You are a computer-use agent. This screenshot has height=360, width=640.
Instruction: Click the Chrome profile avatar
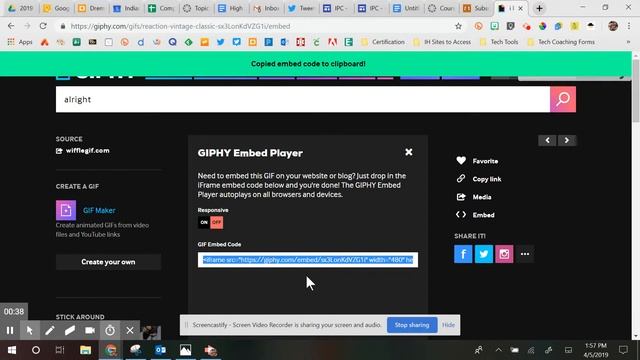tap(613, 26)
